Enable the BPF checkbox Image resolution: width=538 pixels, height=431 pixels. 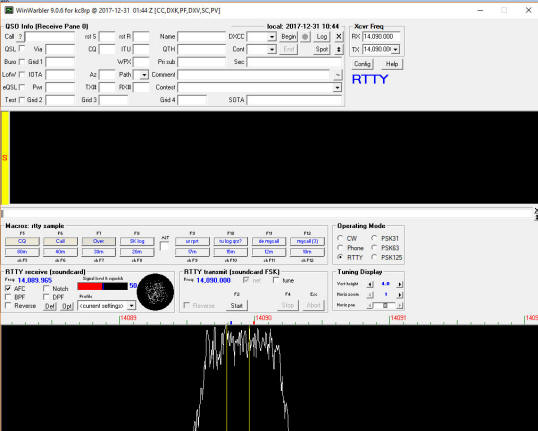pyautogui.click(x=8, y=297)
